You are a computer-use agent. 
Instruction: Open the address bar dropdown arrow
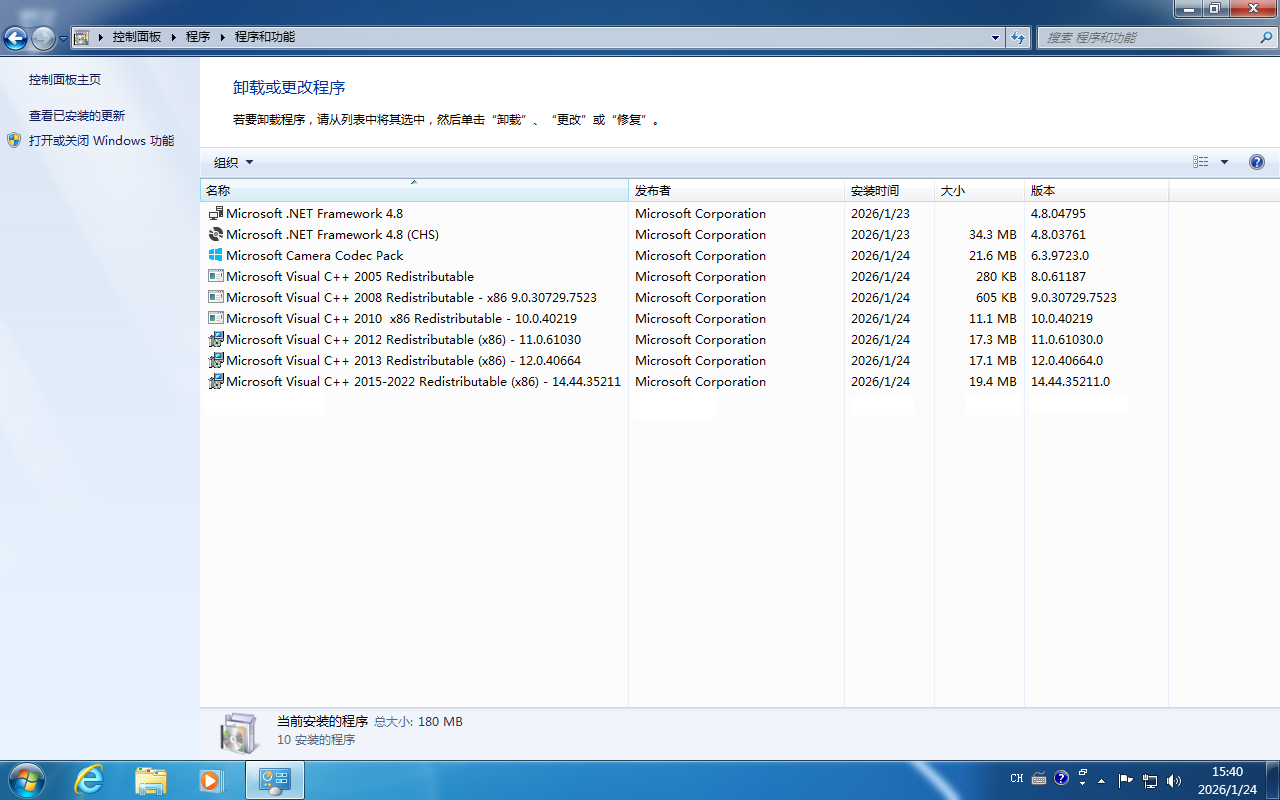click(994, 37)
